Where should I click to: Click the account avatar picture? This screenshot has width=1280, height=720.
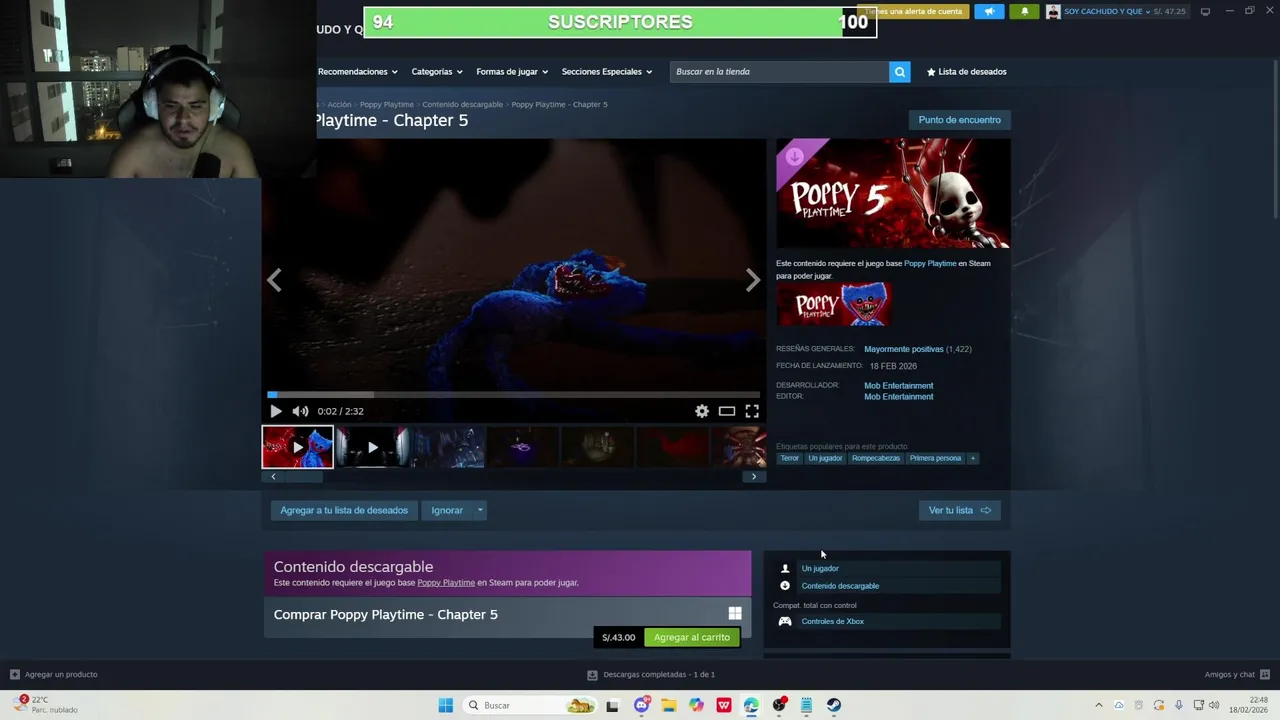(x=1053, y=12)
